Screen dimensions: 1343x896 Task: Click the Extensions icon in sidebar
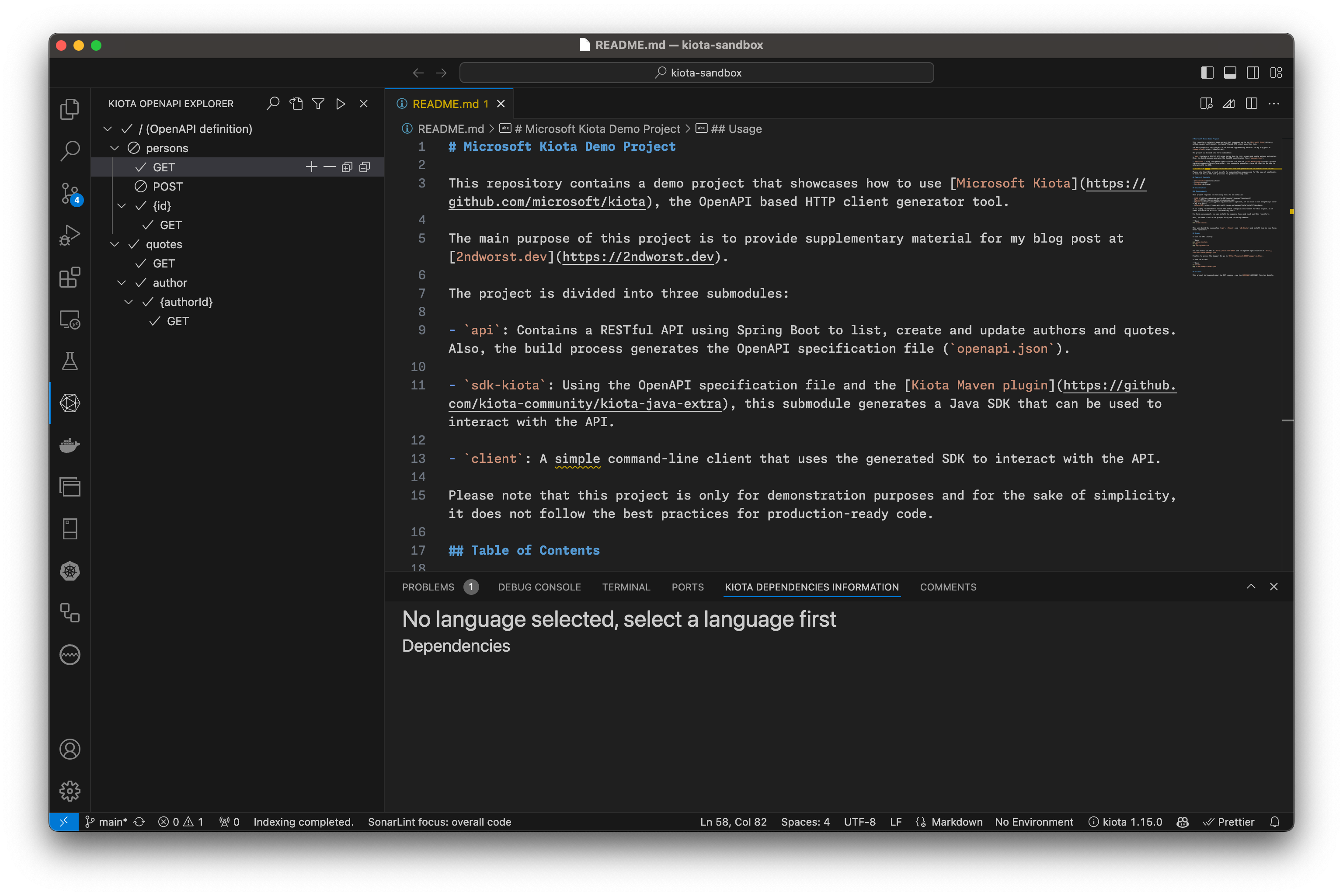69,278
